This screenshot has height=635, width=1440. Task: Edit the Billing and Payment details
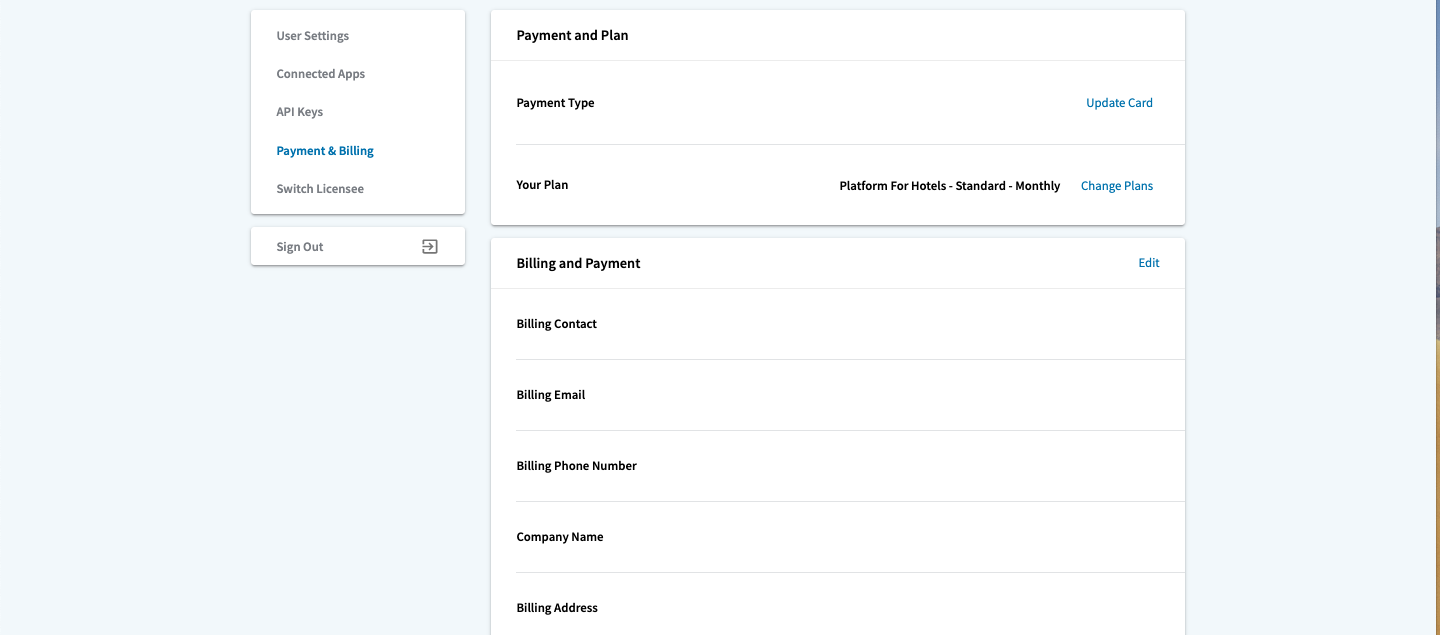point(1149,263)
